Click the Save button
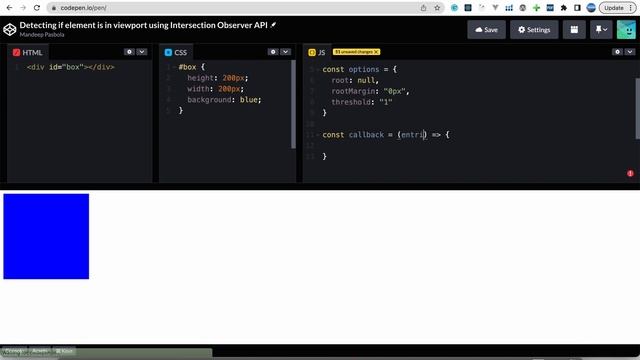Screen dimensions: 640x360 pyautogui.click(x=486, y=29)
